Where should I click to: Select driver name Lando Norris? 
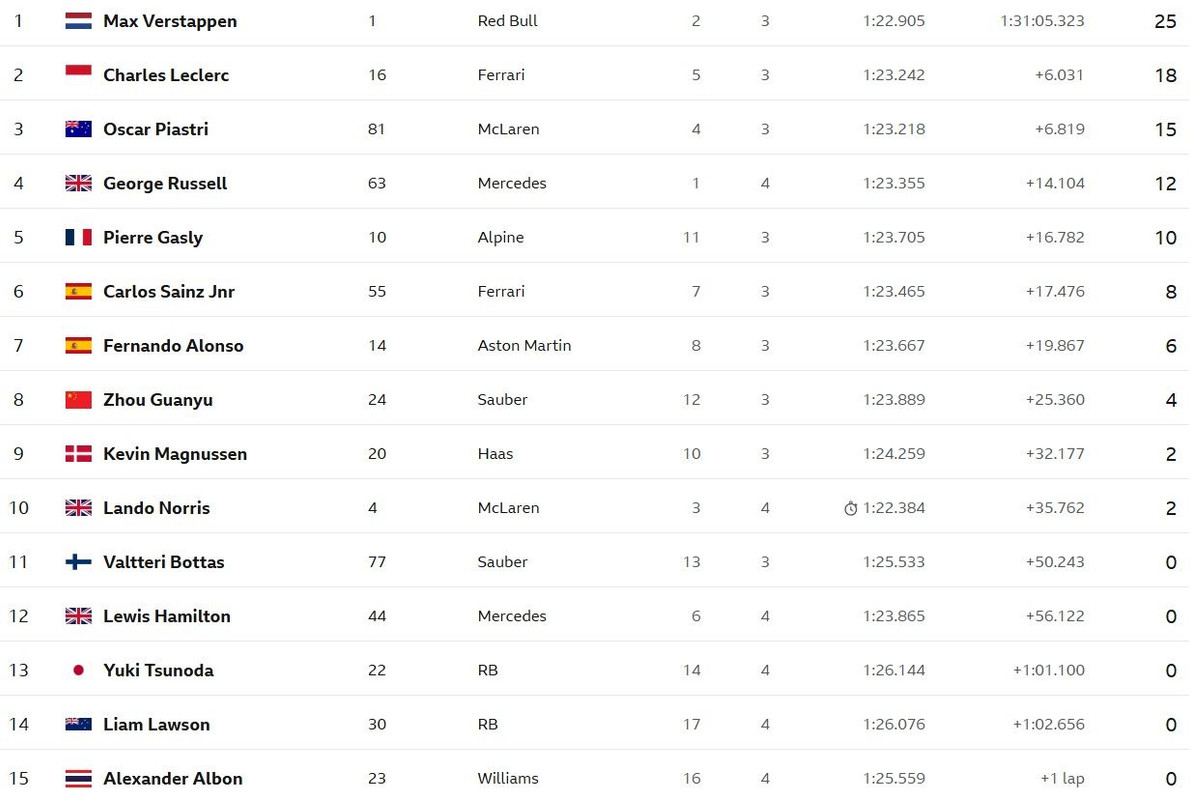coord(156,509)
